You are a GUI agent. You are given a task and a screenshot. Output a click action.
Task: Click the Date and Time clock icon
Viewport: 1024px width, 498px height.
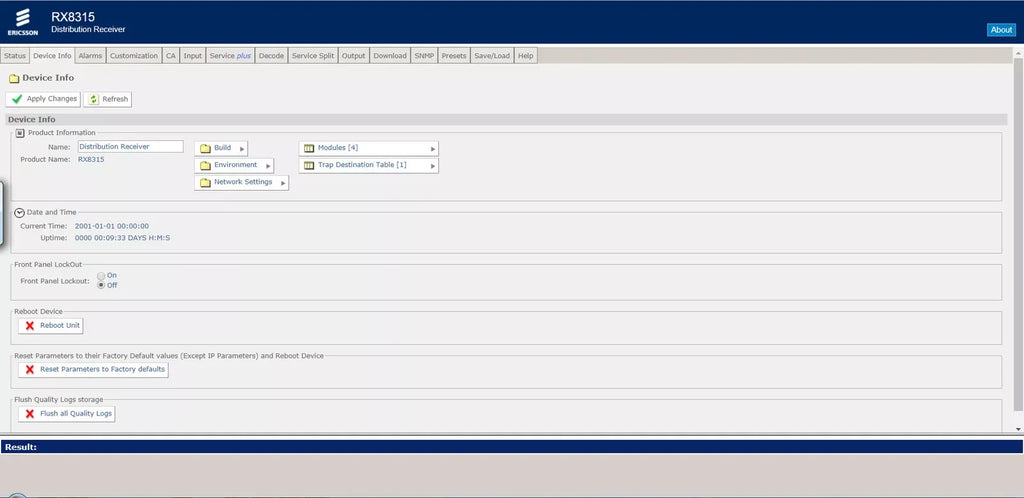[x=20, y=212]
